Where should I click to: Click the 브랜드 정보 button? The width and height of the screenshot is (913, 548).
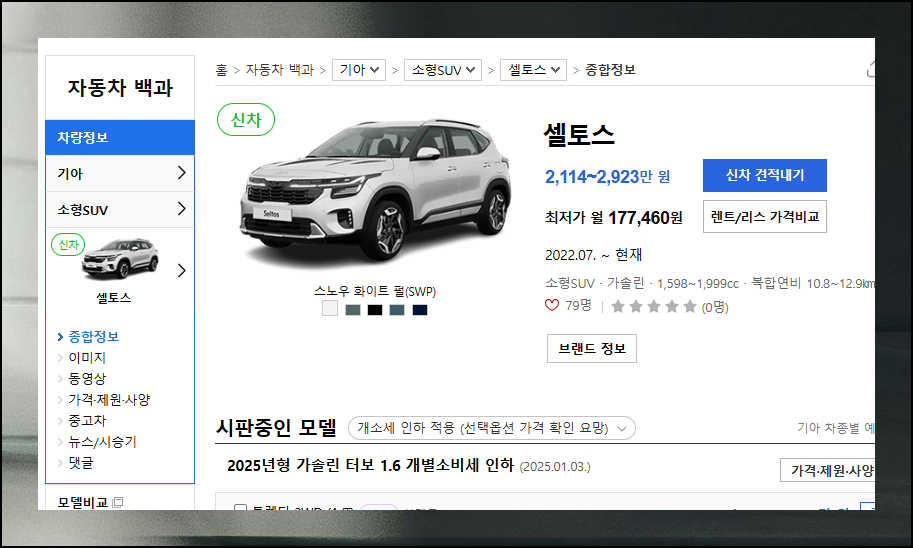click(592, 348)
